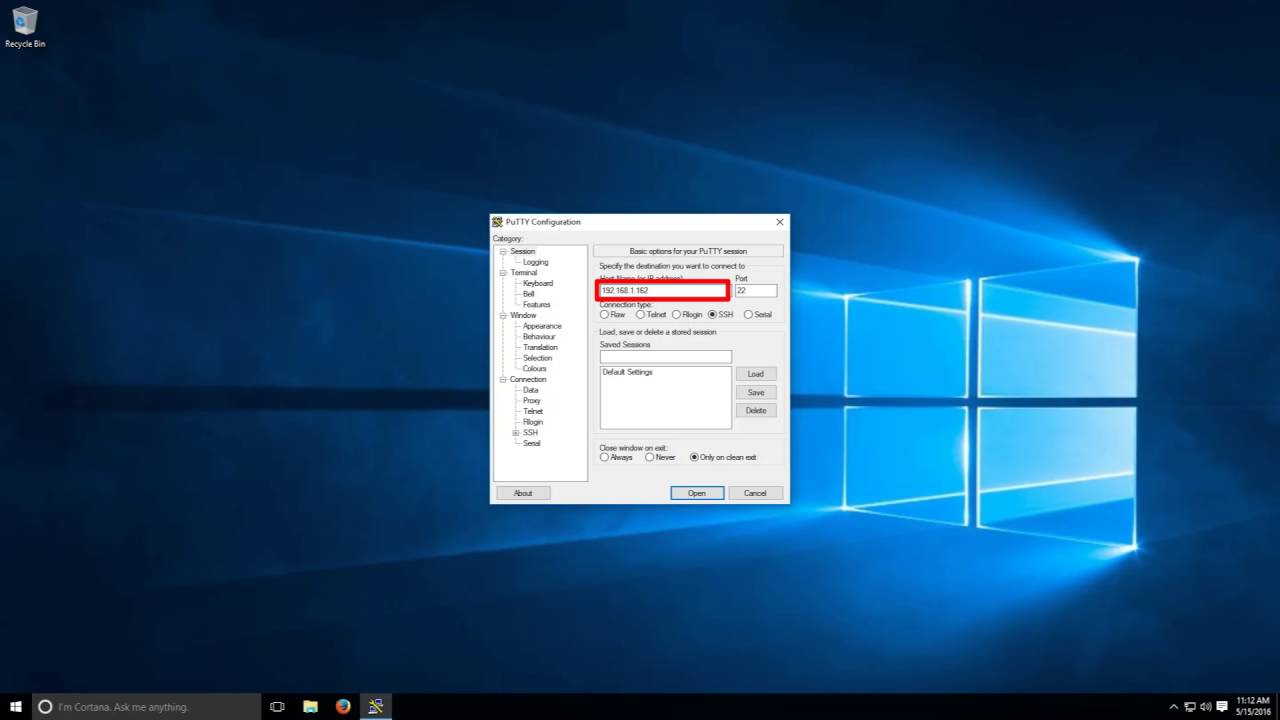Viewport: 1280px width, 720px height.
Task: Select Raw connection type
Action: click(613, 315)
